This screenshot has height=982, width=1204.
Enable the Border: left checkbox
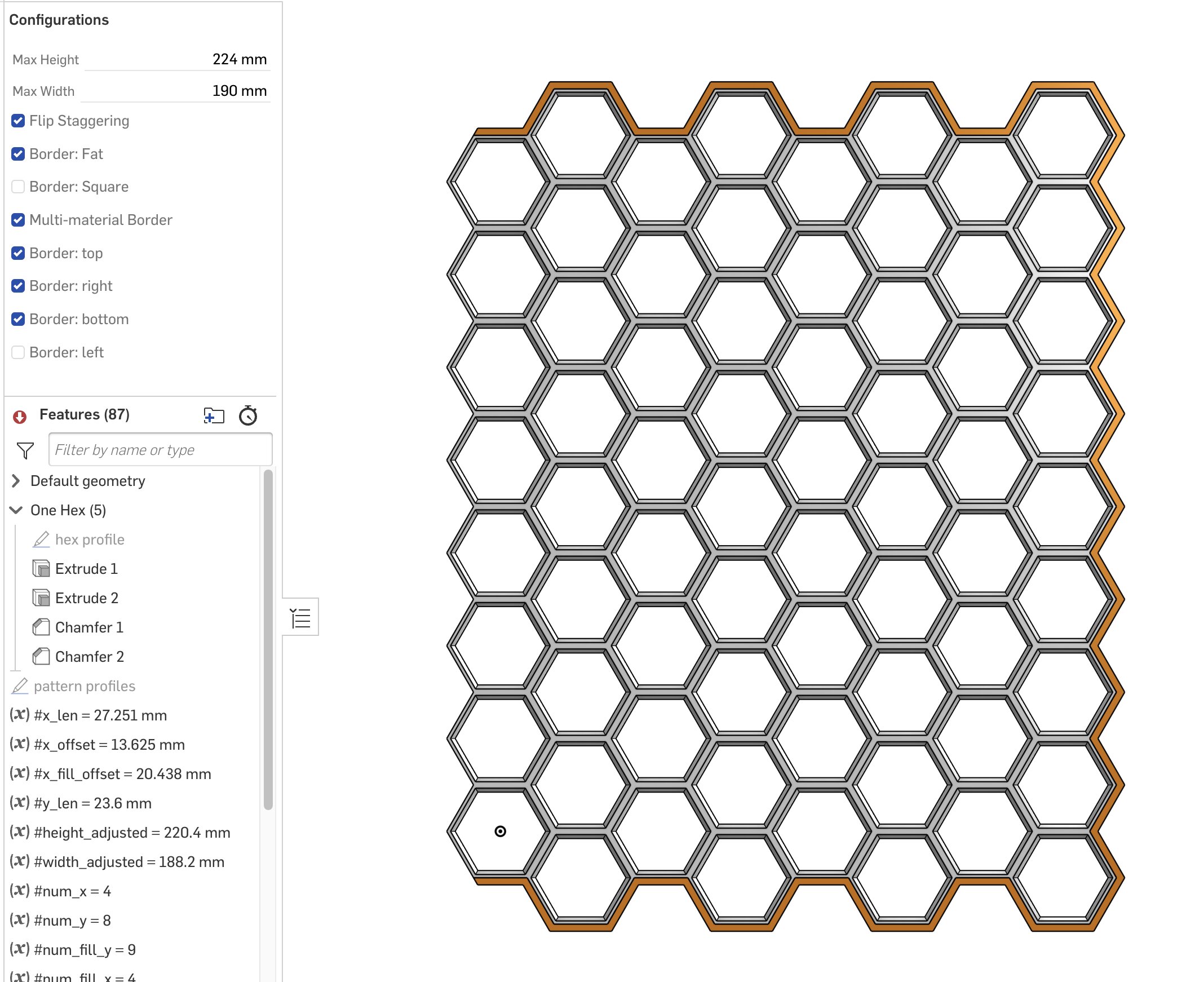[18, 352]
